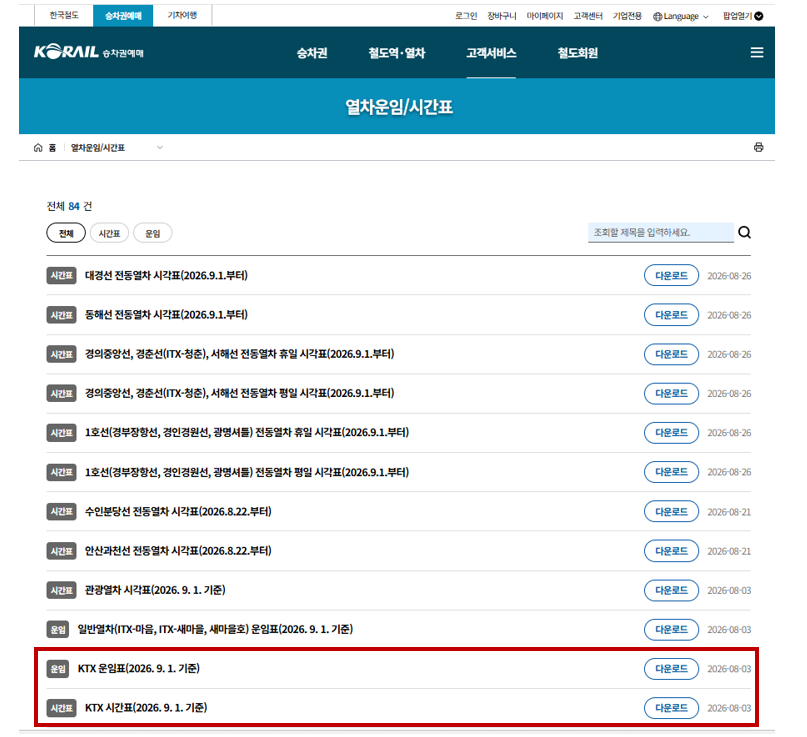Click the 기업전용 link

(x=627, y=16)
